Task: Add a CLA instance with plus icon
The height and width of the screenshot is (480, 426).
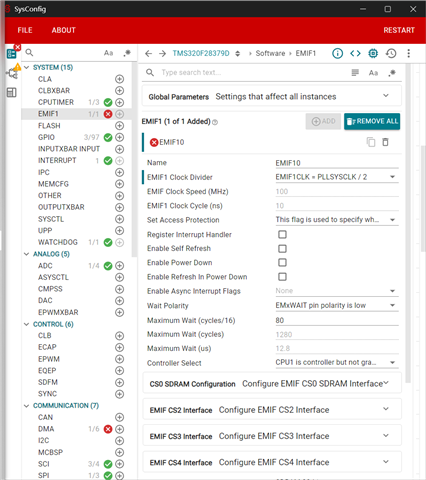Action: click(119, 79)
